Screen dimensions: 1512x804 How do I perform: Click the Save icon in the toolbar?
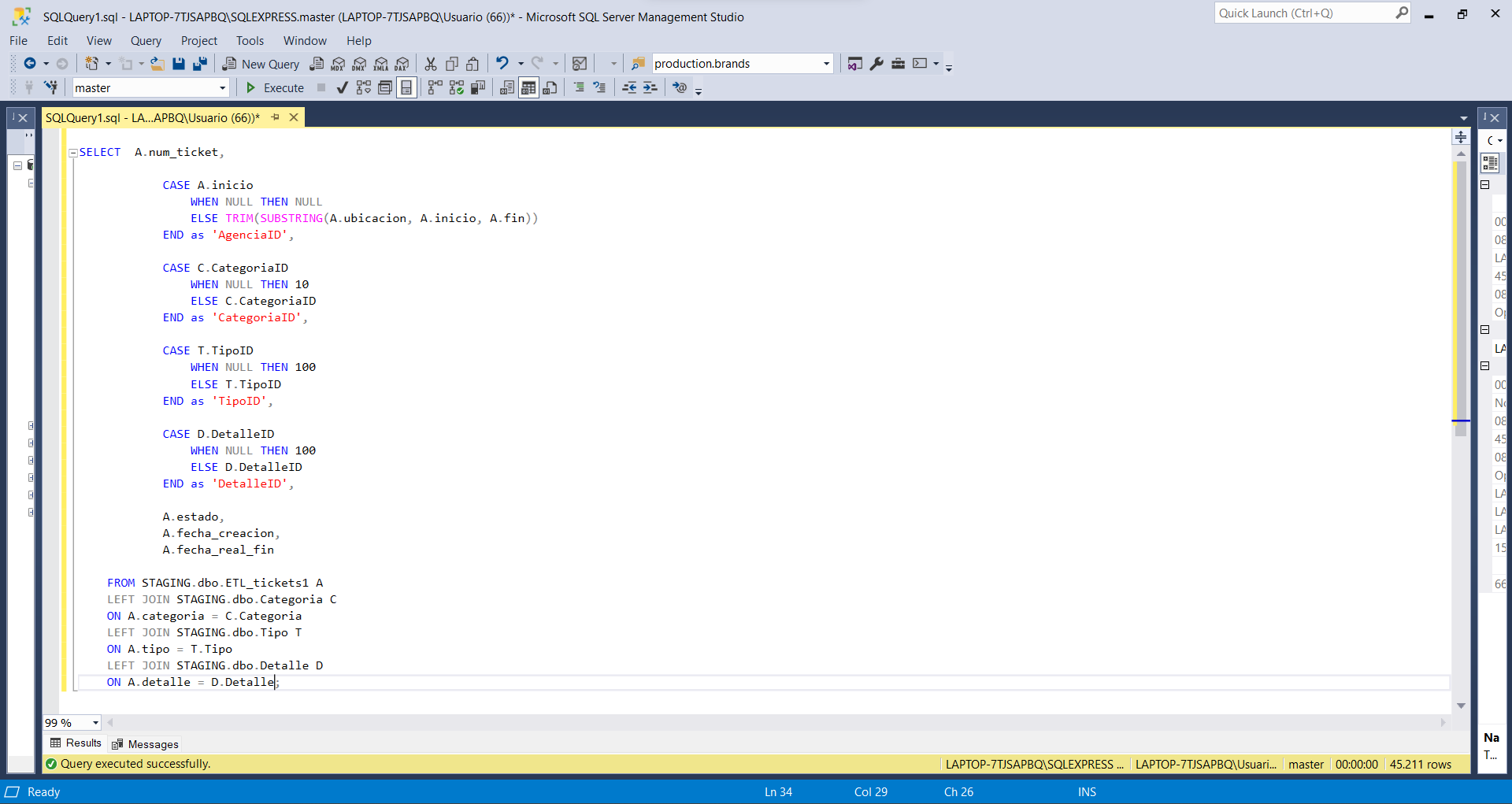click(x=179, y=64)
